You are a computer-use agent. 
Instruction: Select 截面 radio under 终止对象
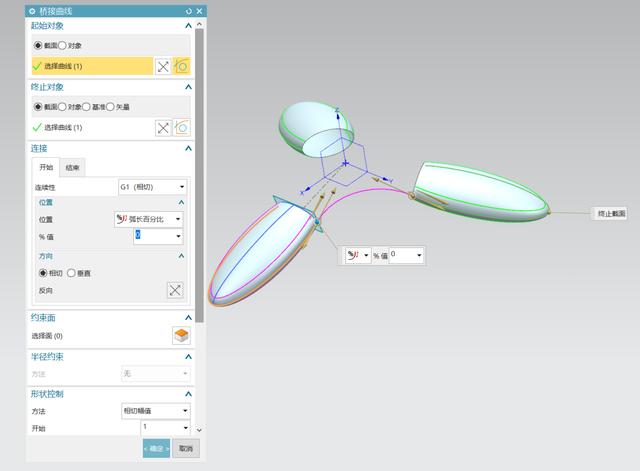pyautogui.click(x=38, y=107)
